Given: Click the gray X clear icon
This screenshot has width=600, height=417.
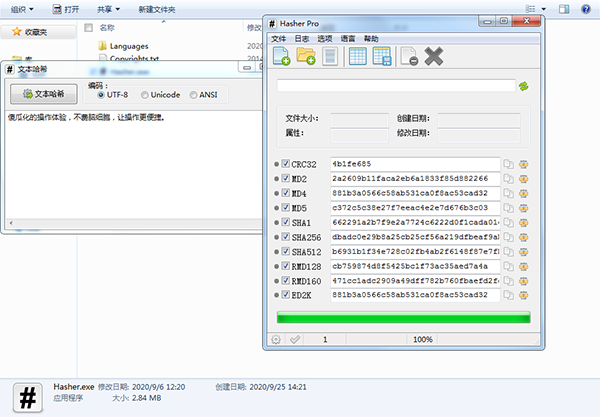Looking at the screenshot, I should tap(433, 58).
